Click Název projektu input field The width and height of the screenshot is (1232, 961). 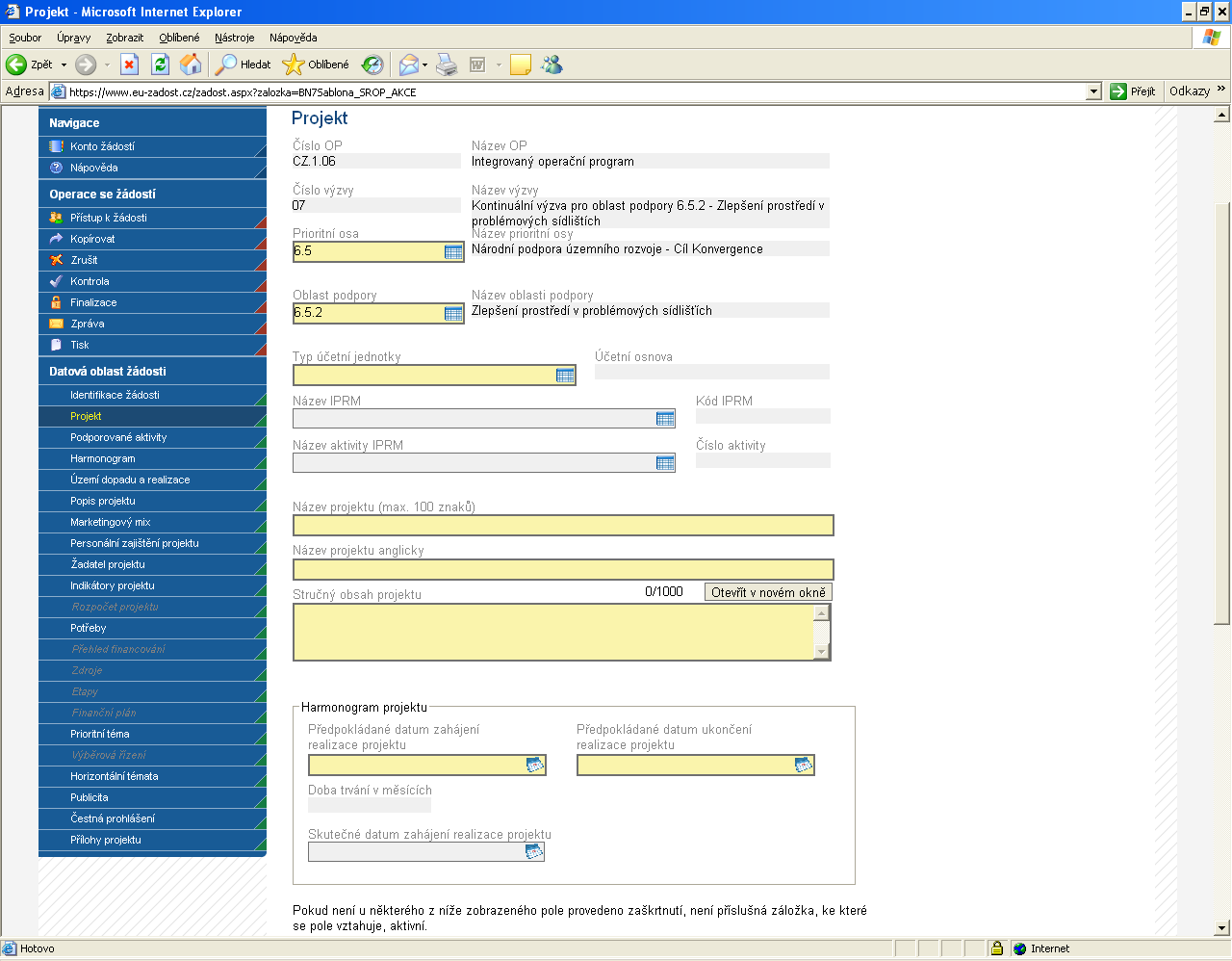[563, 525]
